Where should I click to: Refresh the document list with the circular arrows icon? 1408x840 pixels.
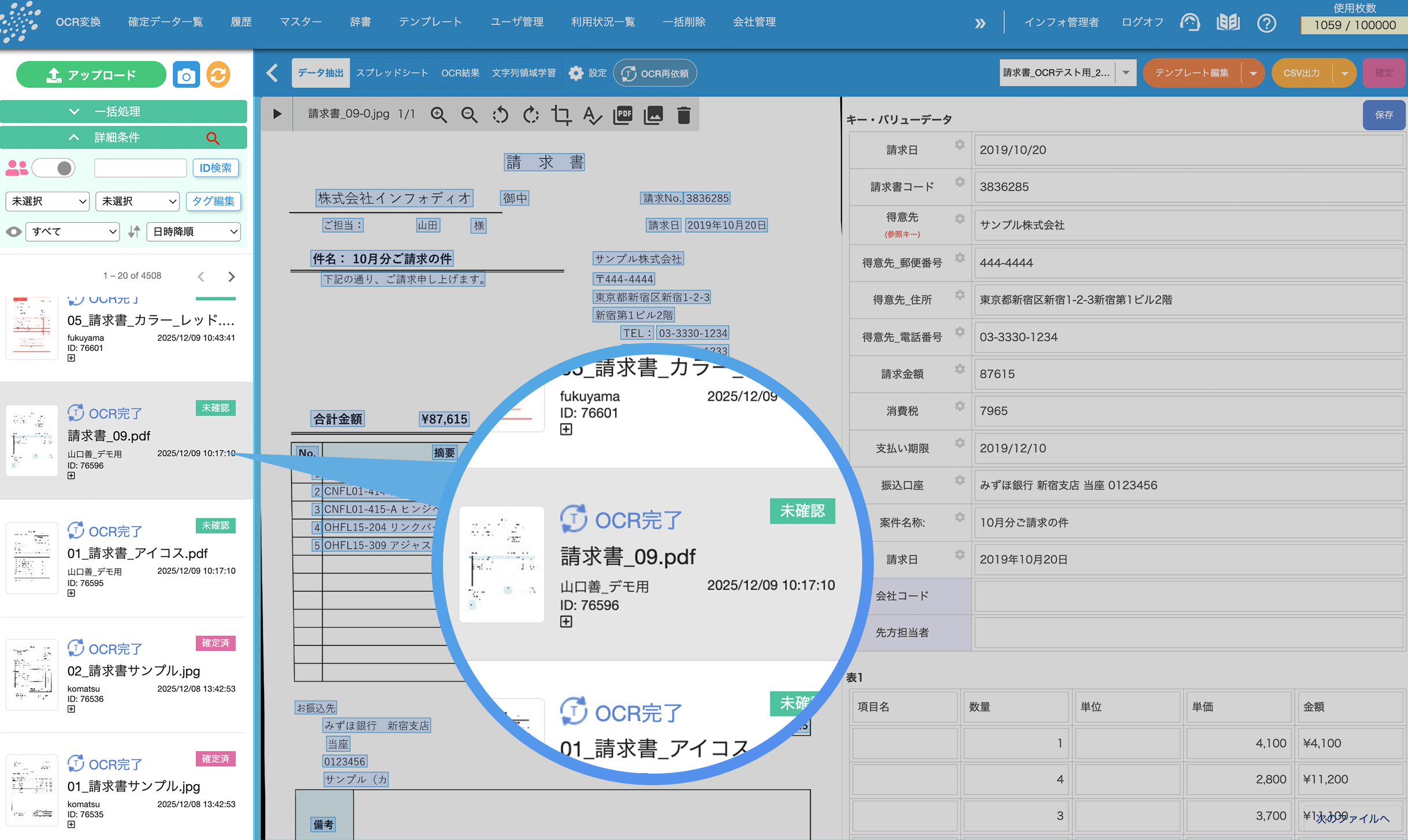(x=218, y=74)
